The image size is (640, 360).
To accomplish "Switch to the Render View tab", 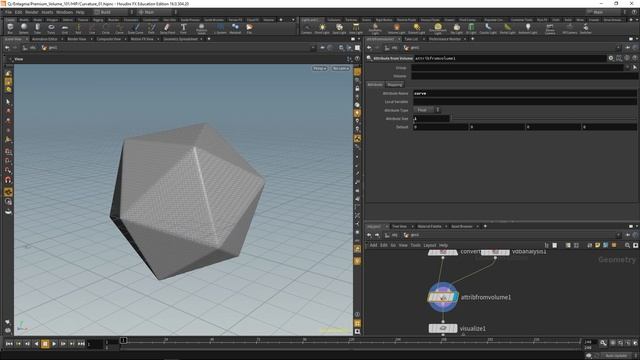I will click(76, 39).
